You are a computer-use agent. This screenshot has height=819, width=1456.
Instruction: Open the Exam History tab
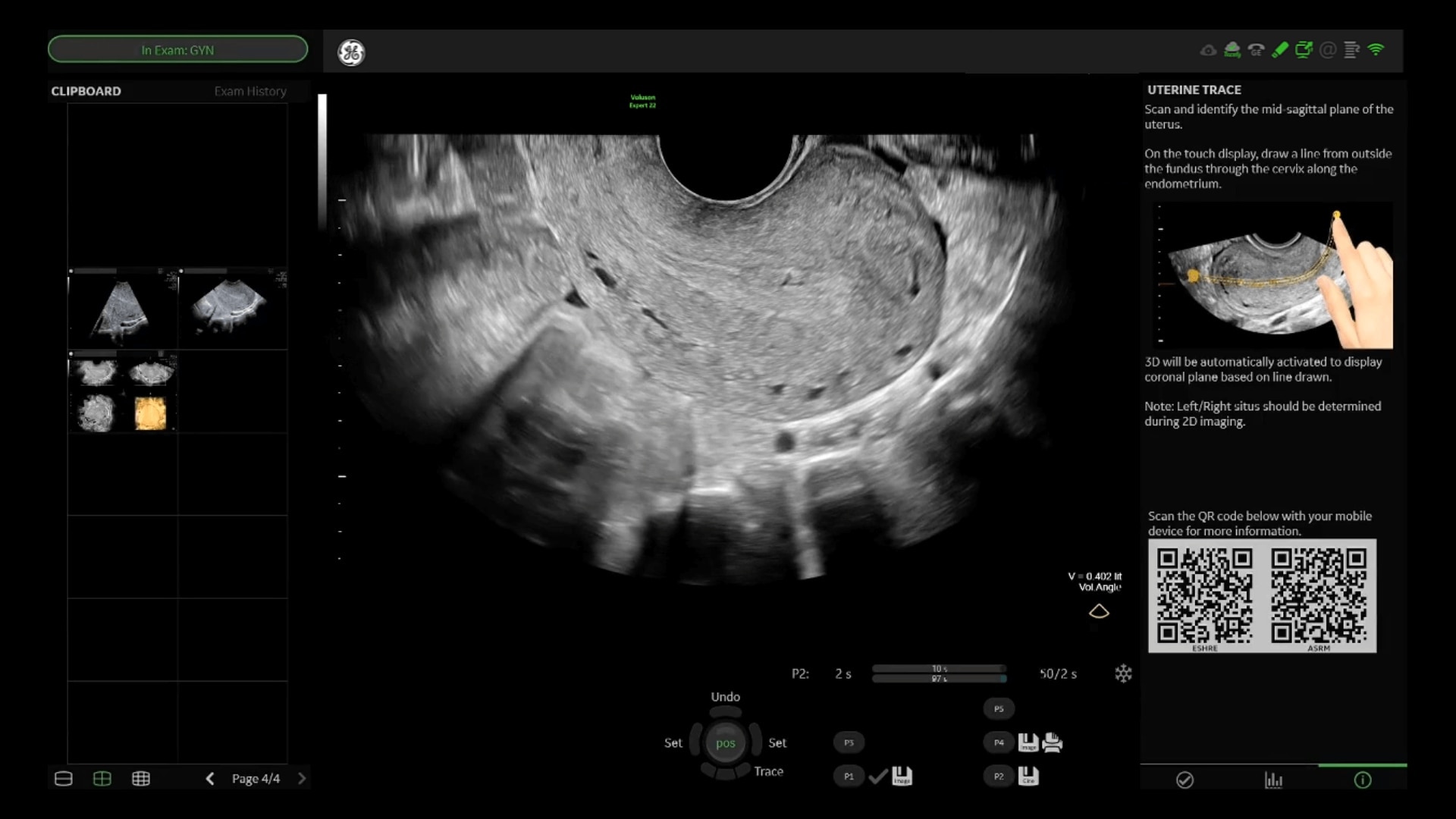pos(250,91)
